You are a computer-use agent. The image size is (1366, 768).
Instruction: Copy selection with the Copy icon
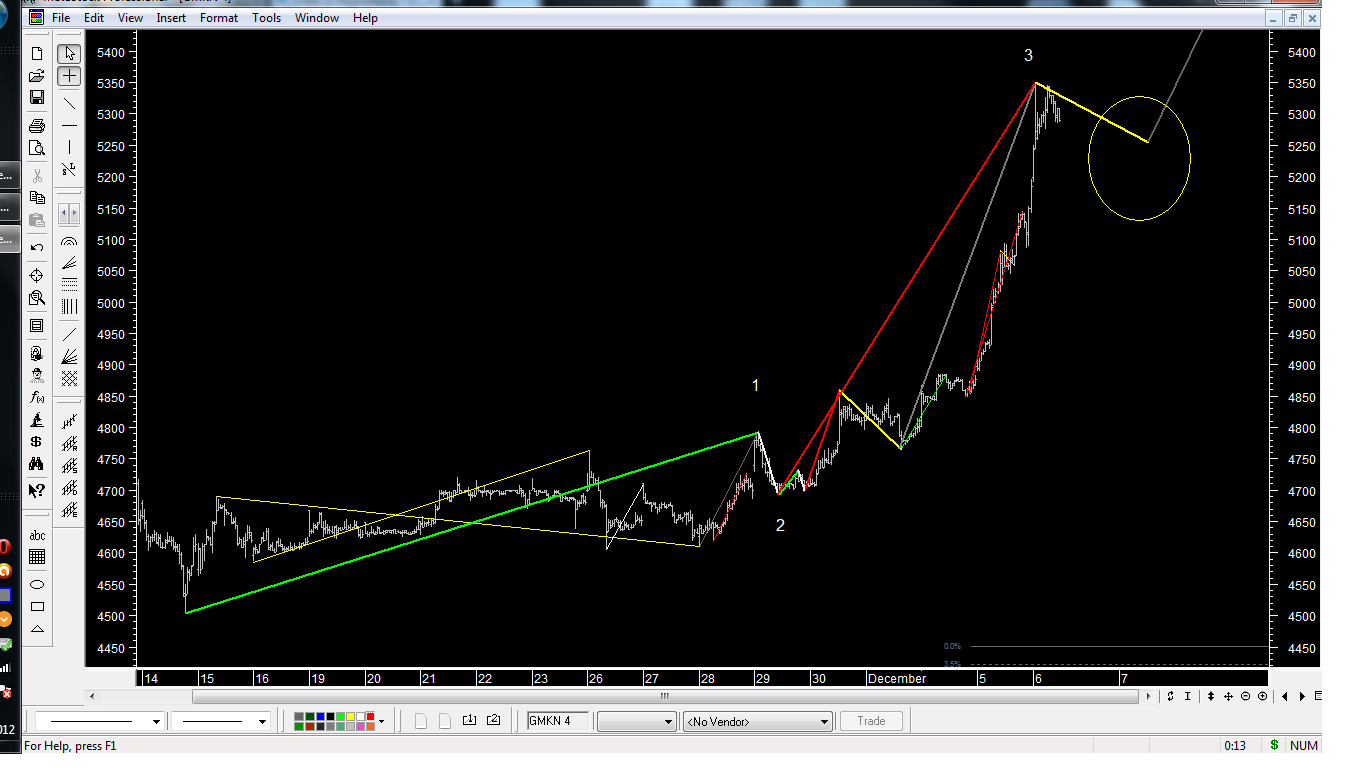37,198
